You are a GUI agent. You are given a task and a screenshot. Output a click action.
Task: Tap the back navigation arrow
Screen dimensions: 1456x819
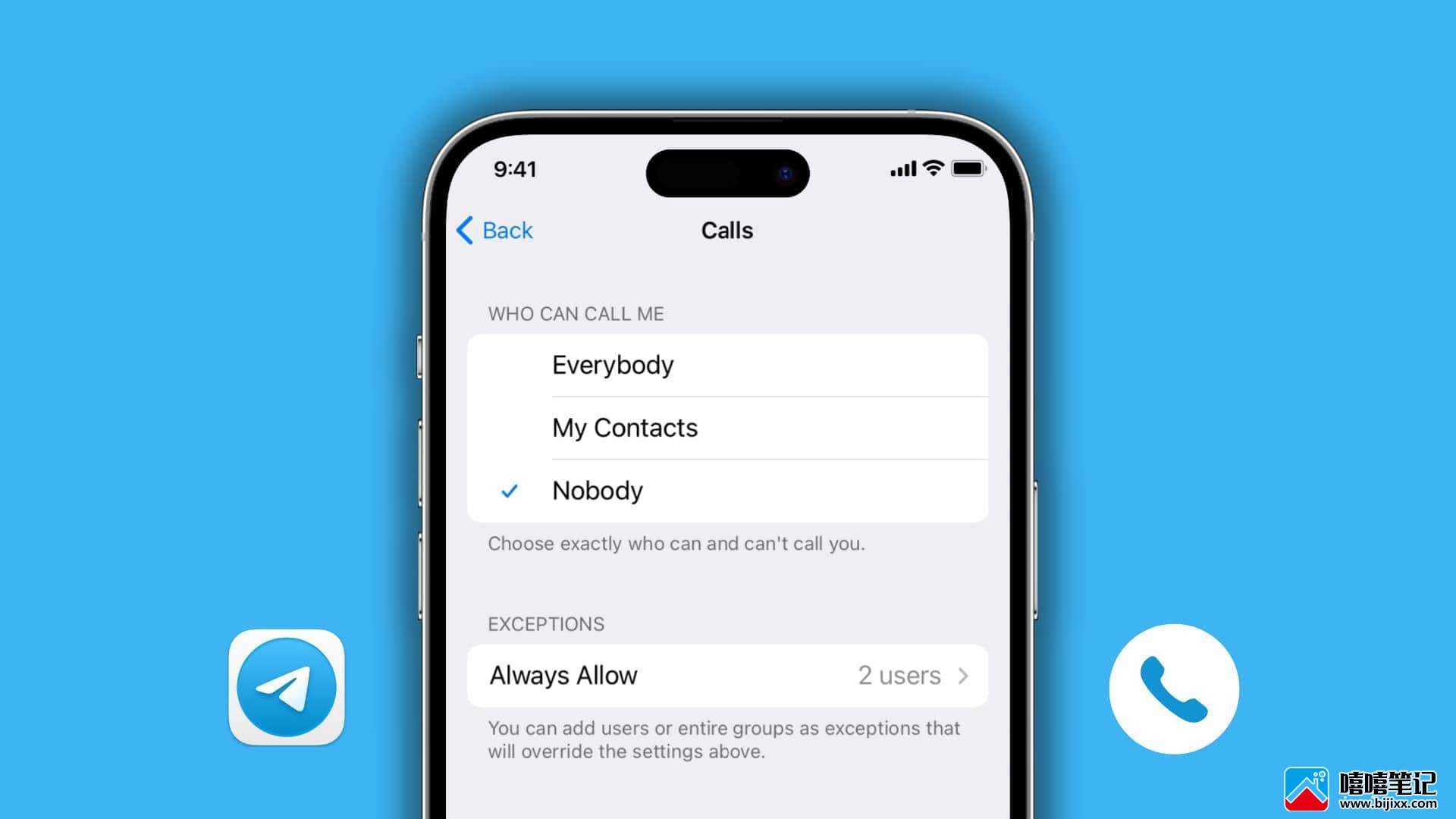click(x=463, y=229)
